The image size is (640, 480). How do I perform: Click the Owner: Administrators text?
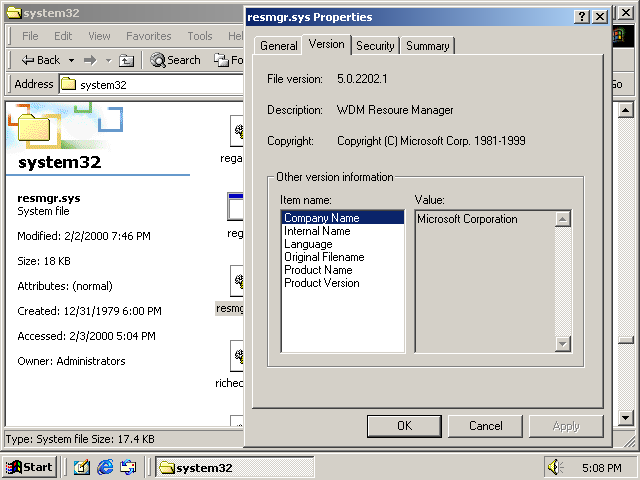tap(71, 361)
